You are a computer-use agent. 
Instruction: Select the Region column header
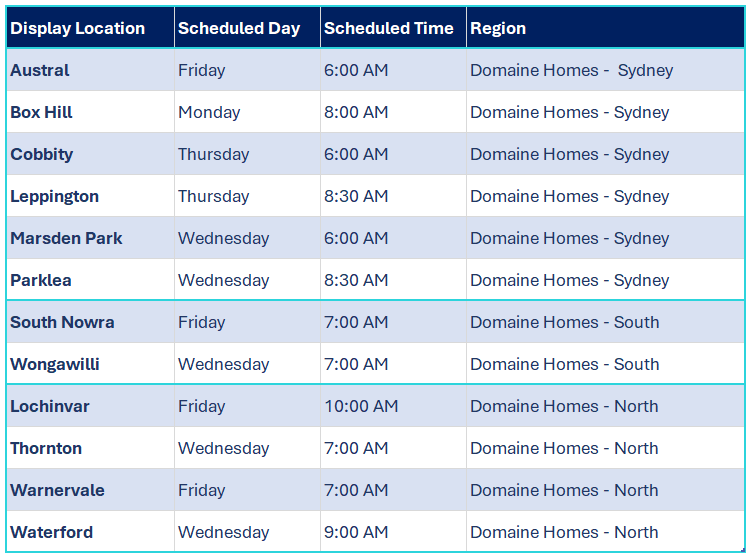[x=605, y=28]
